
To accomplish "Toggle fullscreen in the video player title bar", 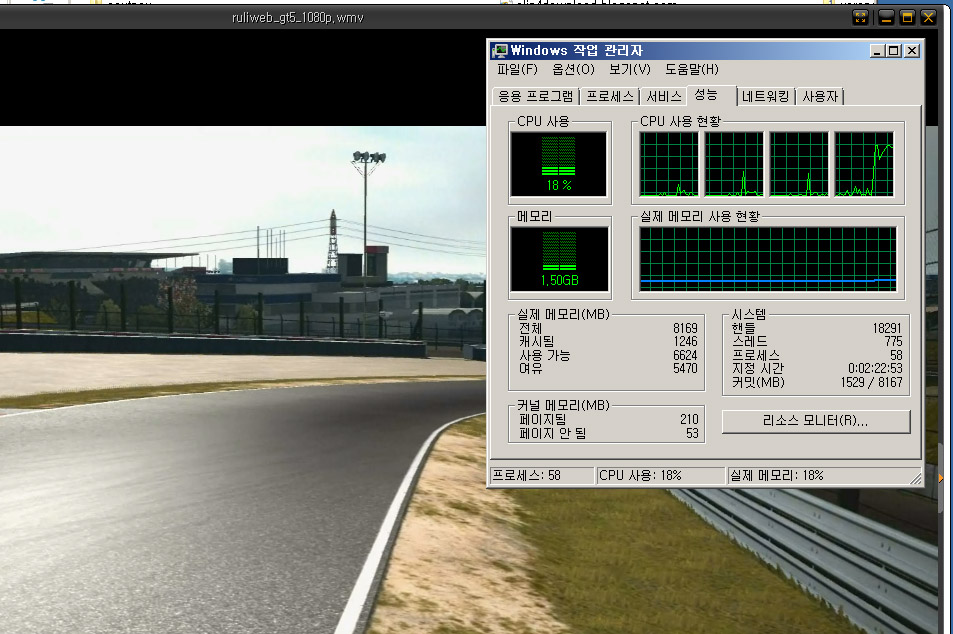I will point(860,18).
